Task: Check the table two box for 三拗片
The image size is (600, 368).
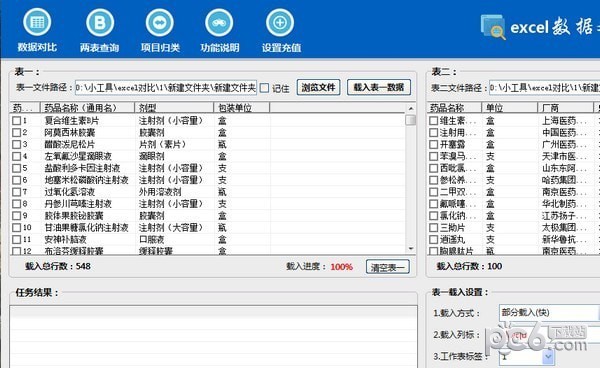Action: point(434,228)
